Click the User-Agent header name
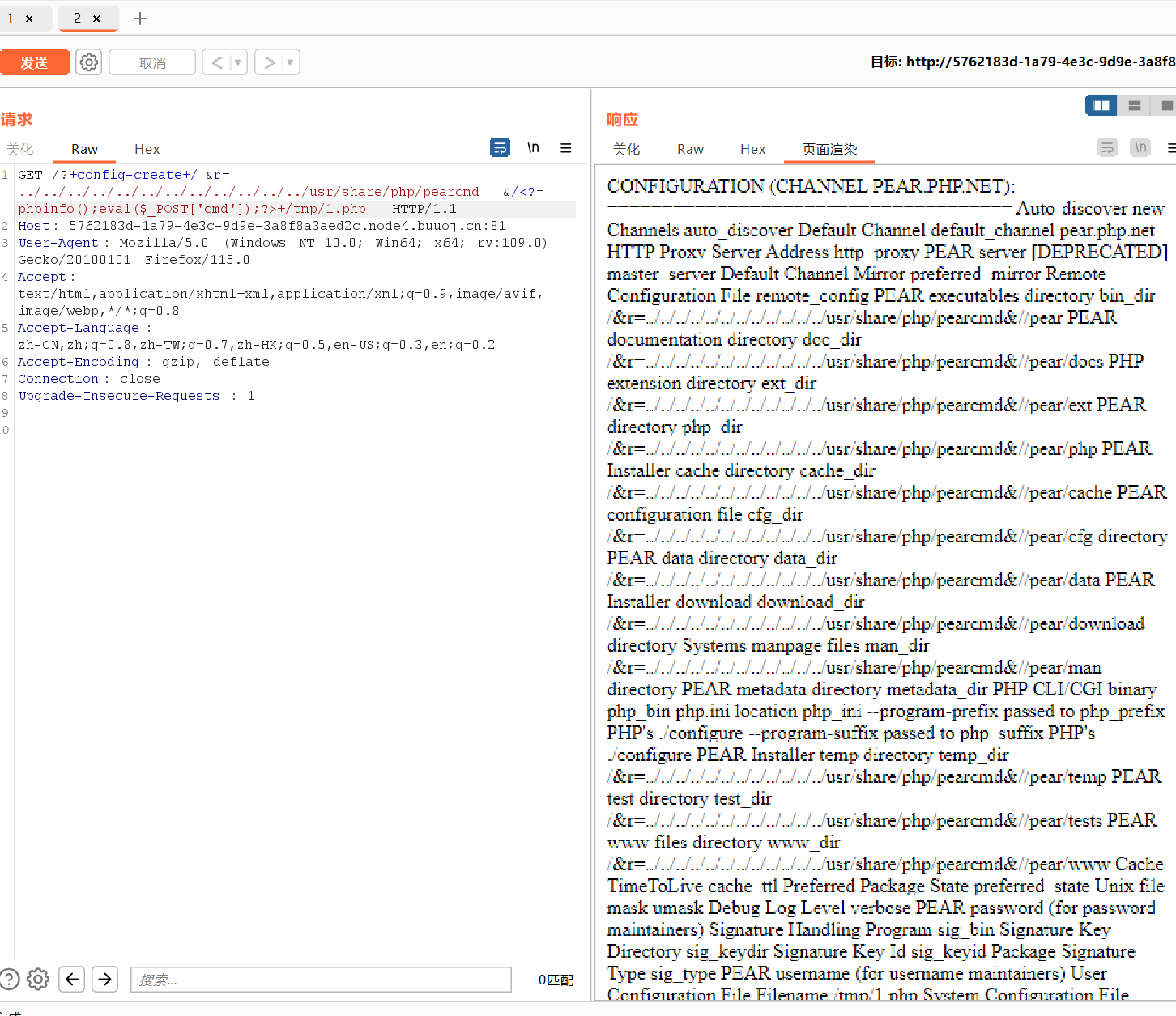The height and width of the screenshot is (1016, 1176). click(x=58, y=243)
